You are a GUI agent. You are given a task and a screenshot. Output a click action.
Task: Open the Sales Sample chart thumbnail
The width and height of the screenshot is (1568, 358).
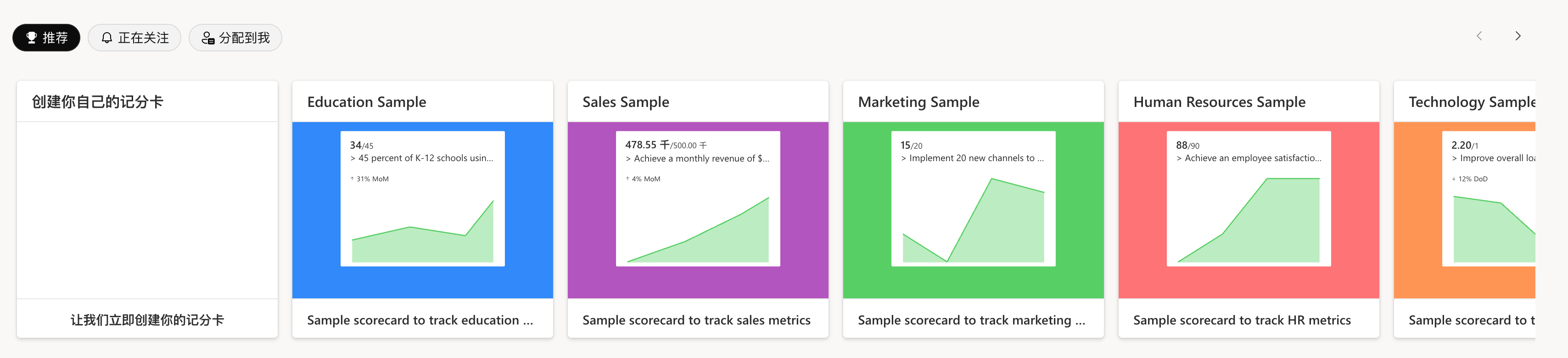pos(698,199)
